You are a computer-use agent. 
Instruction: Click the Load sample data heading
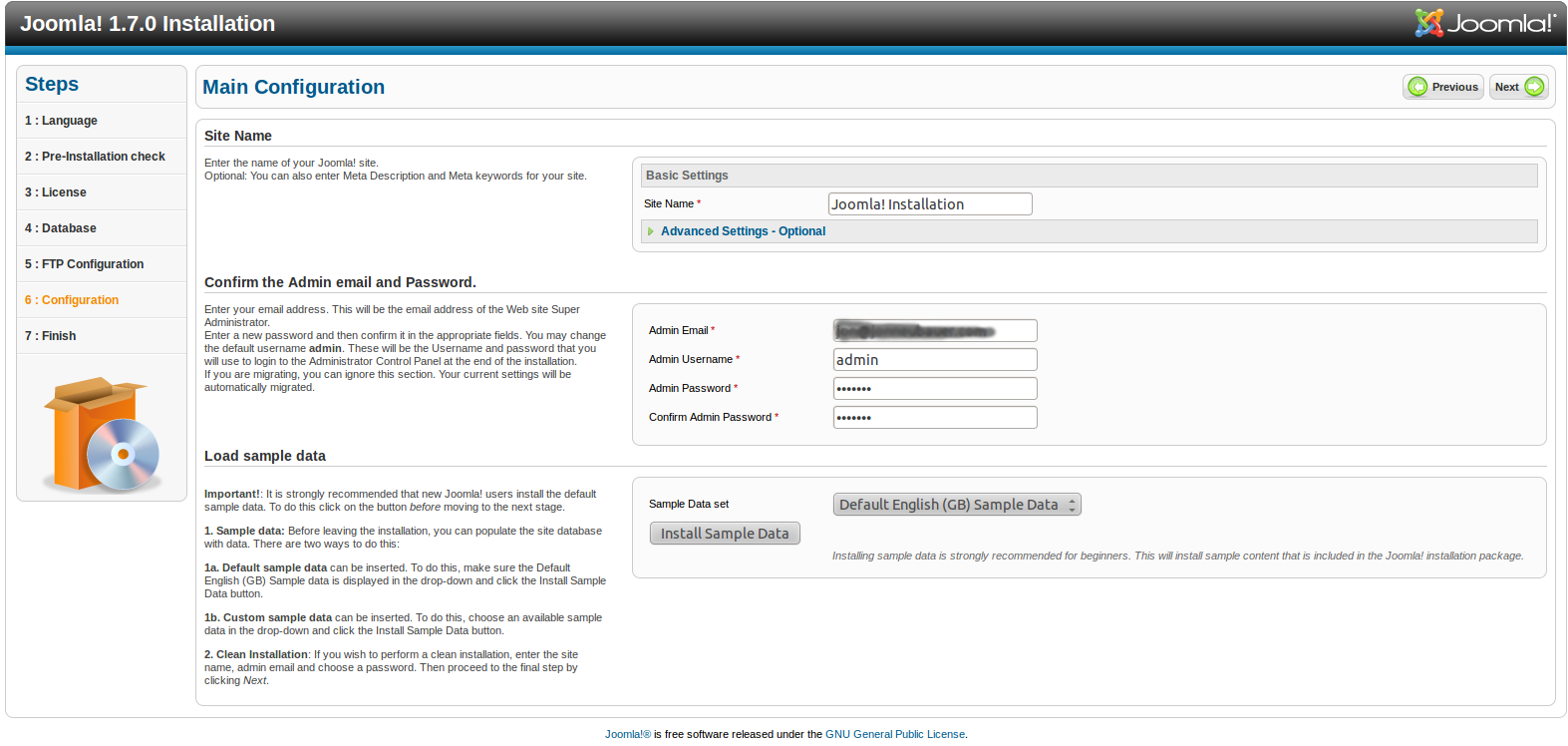point(265,456)
